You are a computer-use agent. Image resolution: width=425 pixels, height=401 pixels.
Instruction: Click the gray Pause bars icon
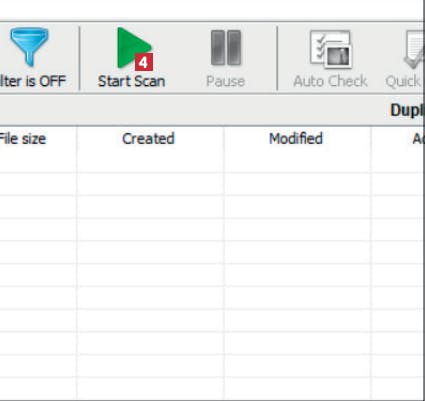(x=226, y=47)
